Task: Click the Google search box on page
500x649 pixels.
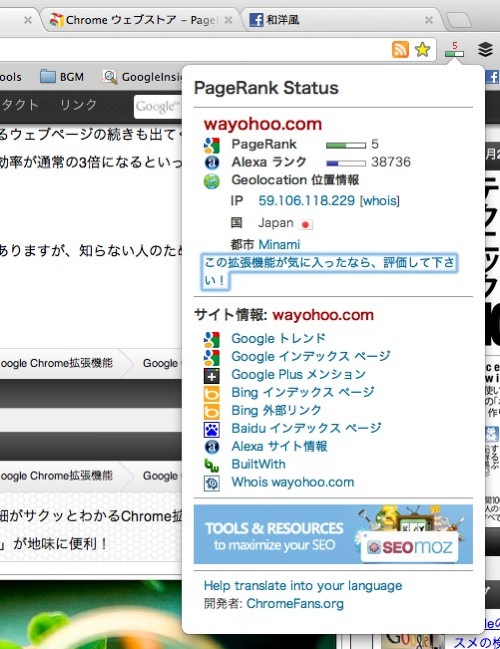Action: tap(158, 106)
